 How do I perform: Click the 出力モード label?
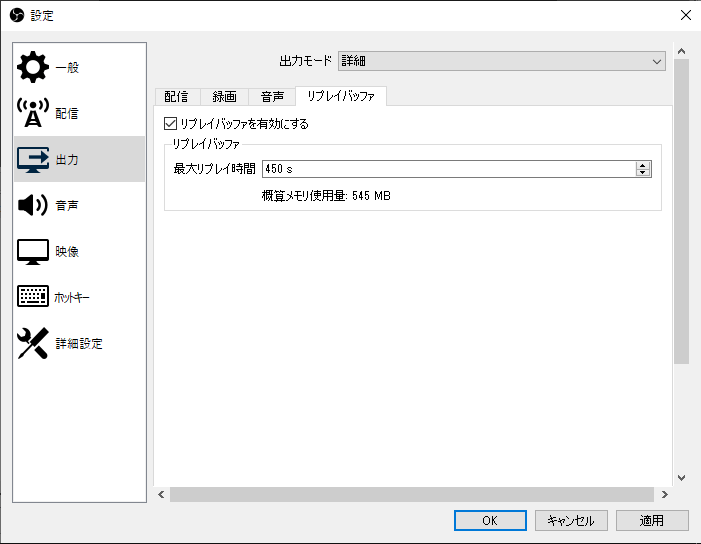click(305, 61)
